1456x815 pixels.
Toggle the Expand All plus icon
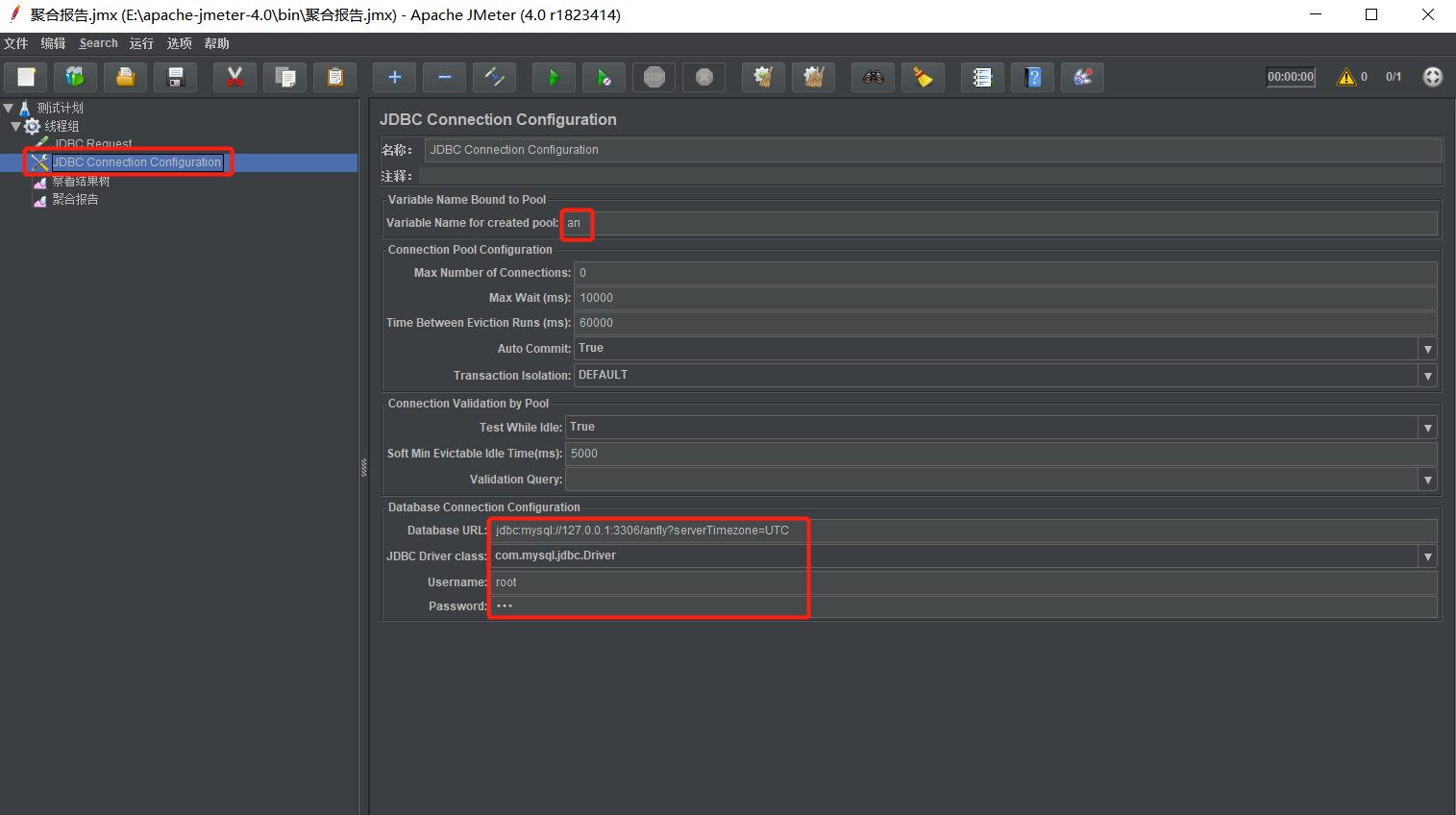tap(394, 77)
